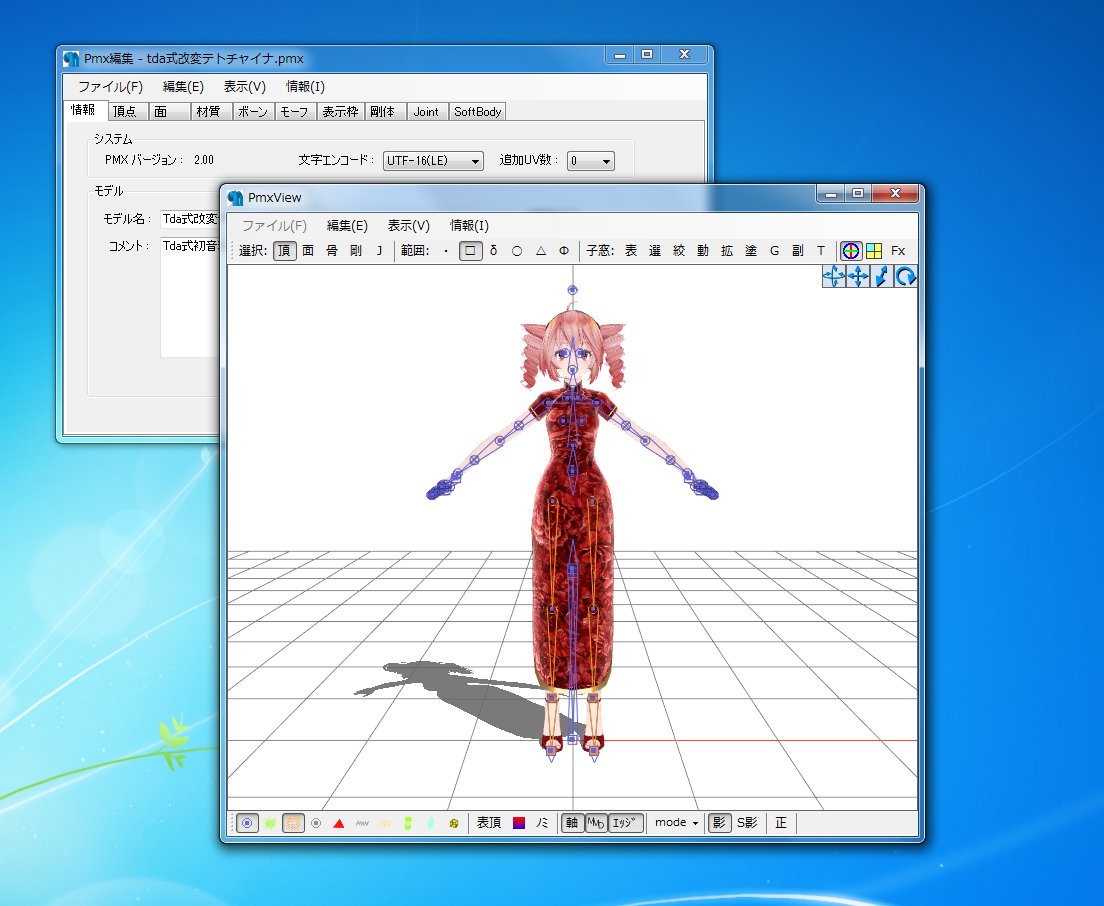Viewport: 1104px width, 906px height.
Task: Switch to the SoftBody tab
Action: tap(477, 111)
